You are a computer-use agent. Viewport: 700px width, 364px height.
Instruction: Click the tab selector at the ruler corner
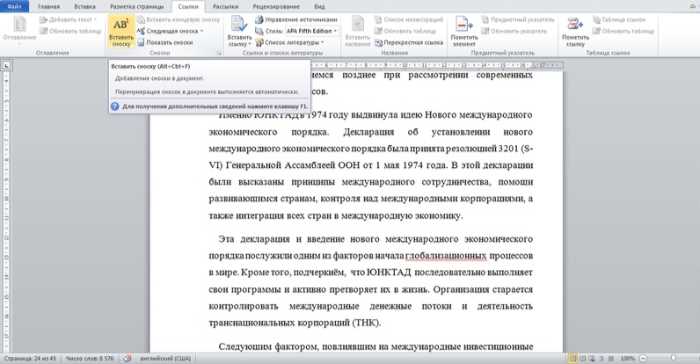point(6,66)
